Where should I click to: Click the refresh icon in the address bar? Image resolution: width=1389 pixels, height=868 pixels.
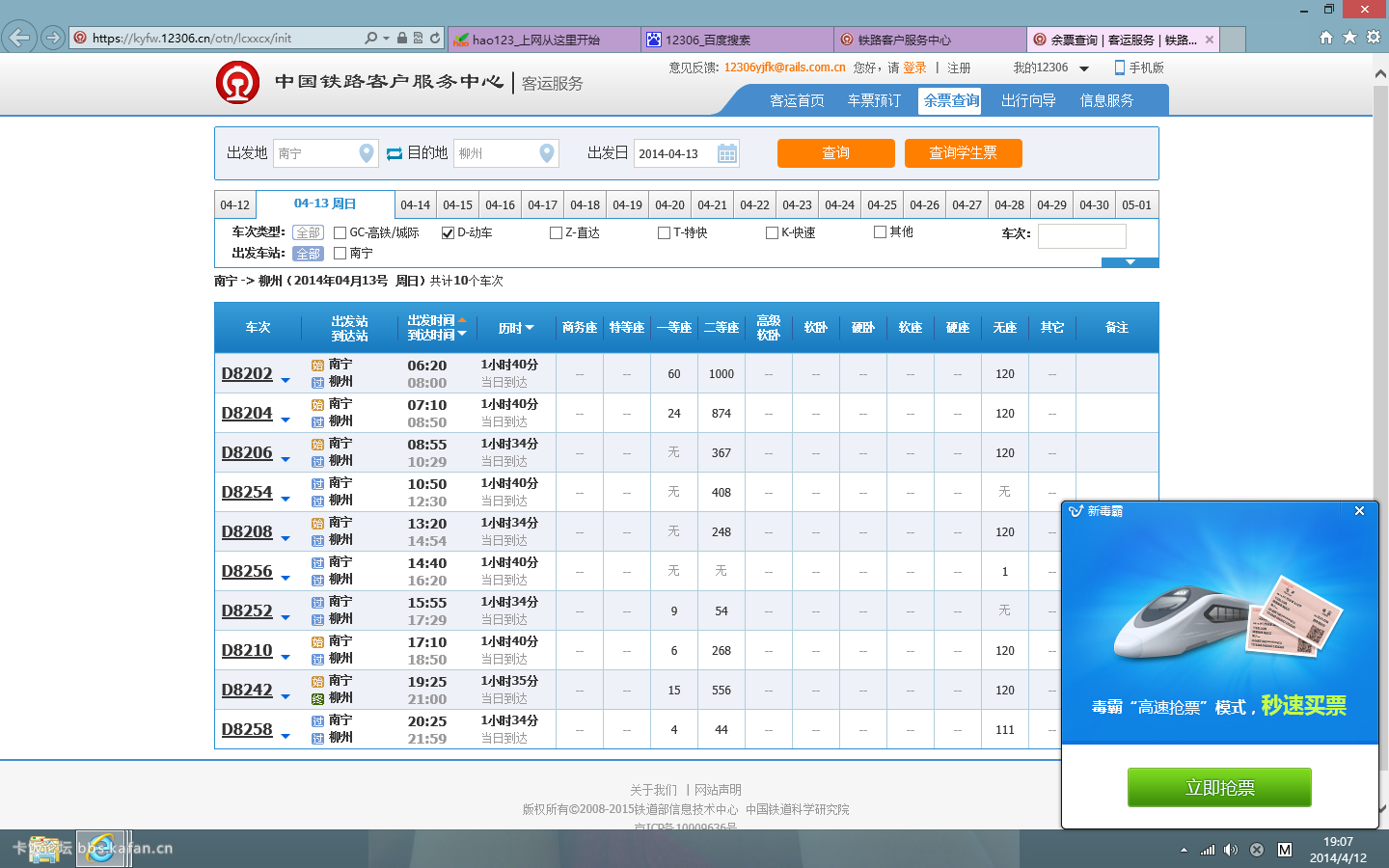435,39
